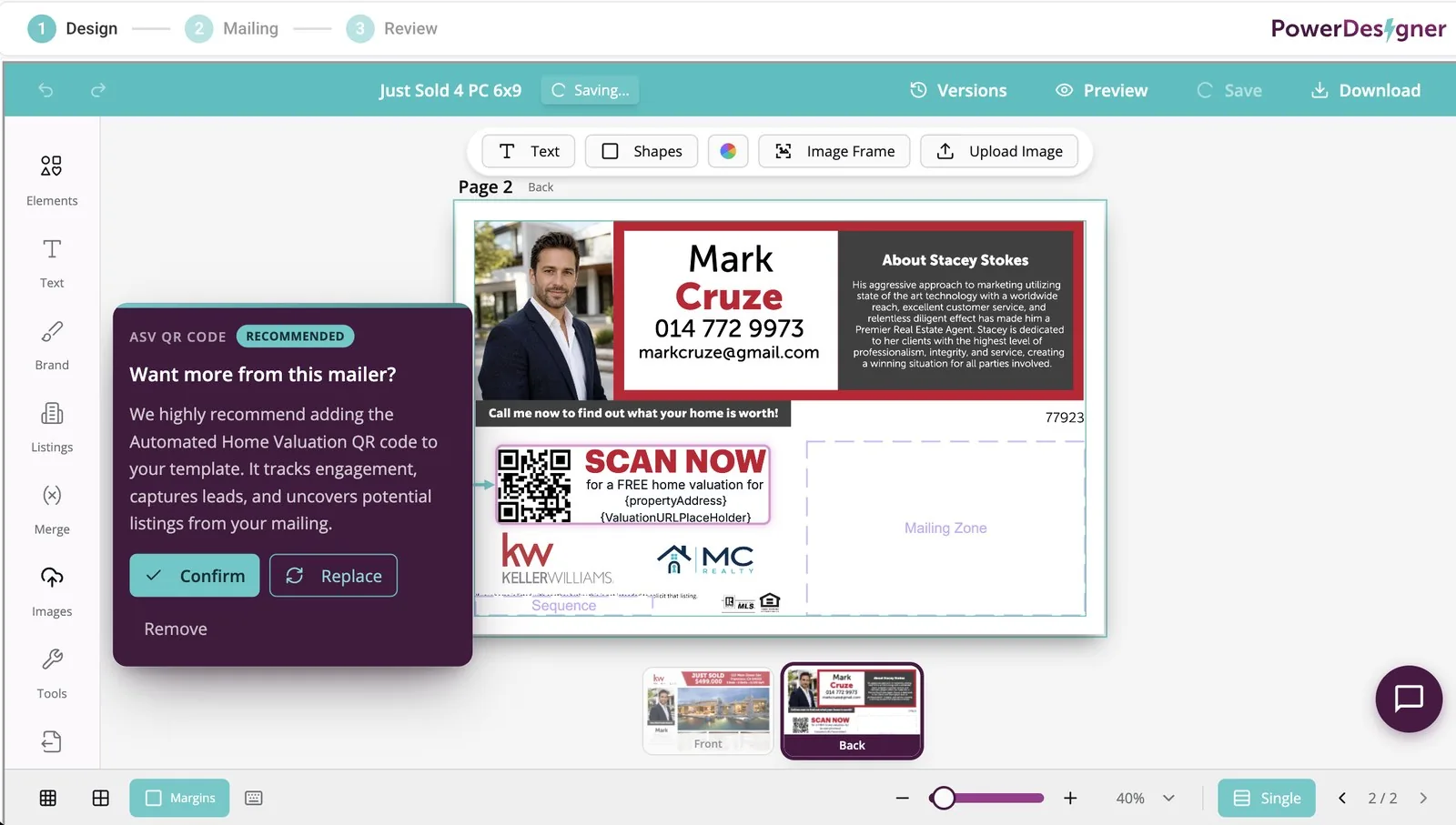Select the Mark Cruze name text
This screenshot has width=1456, height=825.
[x=730, y=277]
